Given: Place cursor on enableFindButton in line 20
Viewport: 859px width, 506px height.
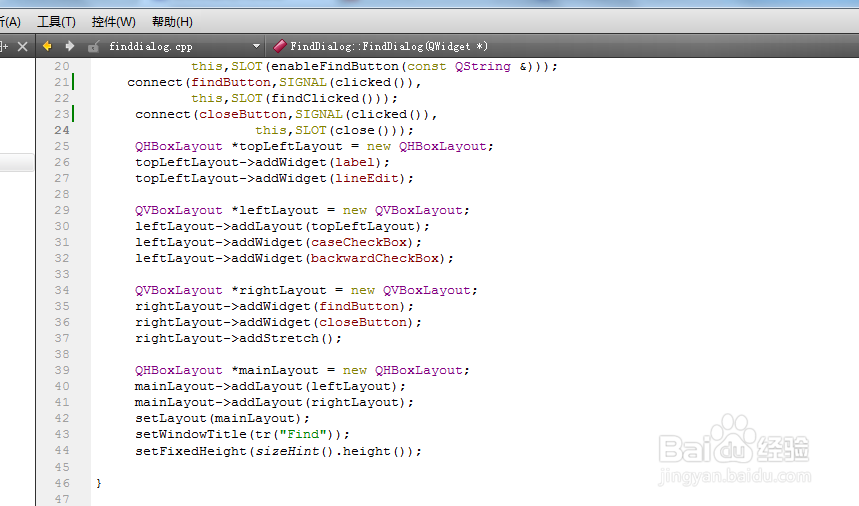Looking at the screenshot, I should pyautogui.click(x=335, y=66).
